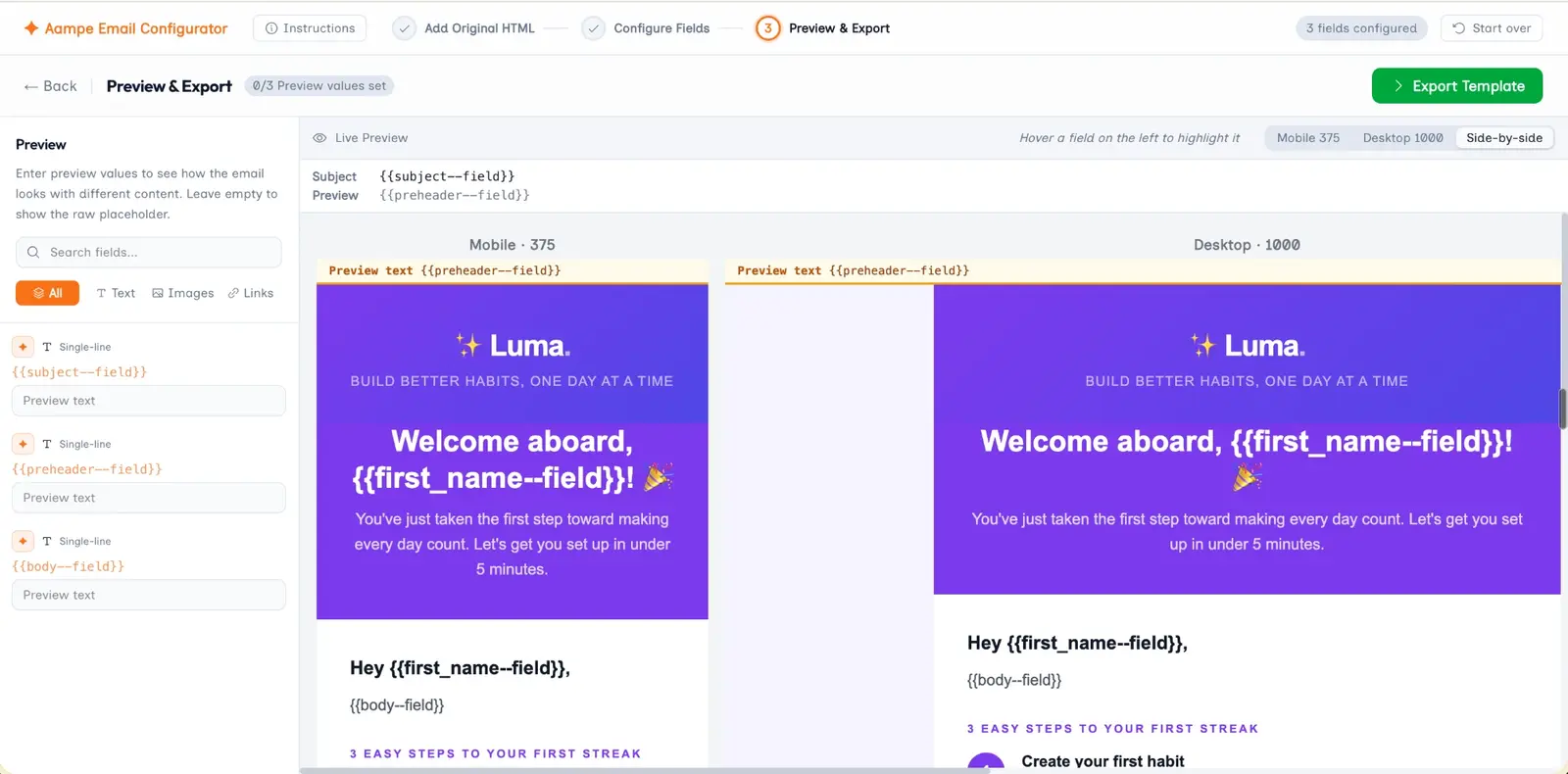Open the Instructions panel
This screenshot has height=774, width=1568.
coord(310,28)
